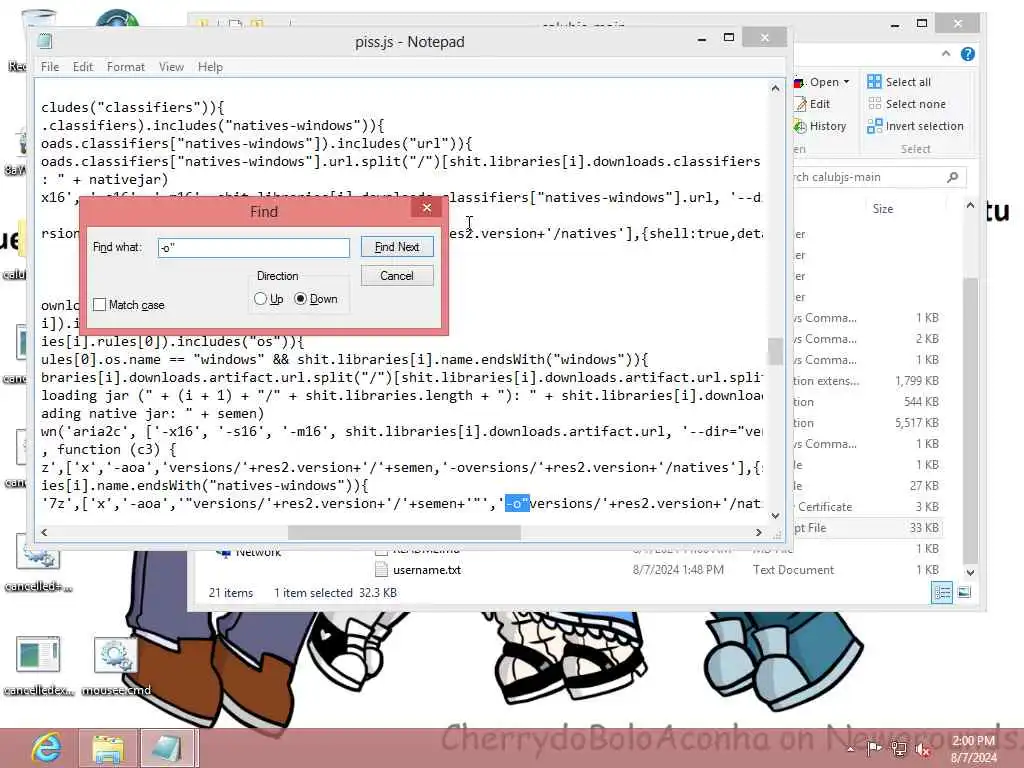The width and height of the screenshot is (1024, 768).
Task: Click Open dropdown arrow in Explorer ribbon
Action: pos(846,82)
